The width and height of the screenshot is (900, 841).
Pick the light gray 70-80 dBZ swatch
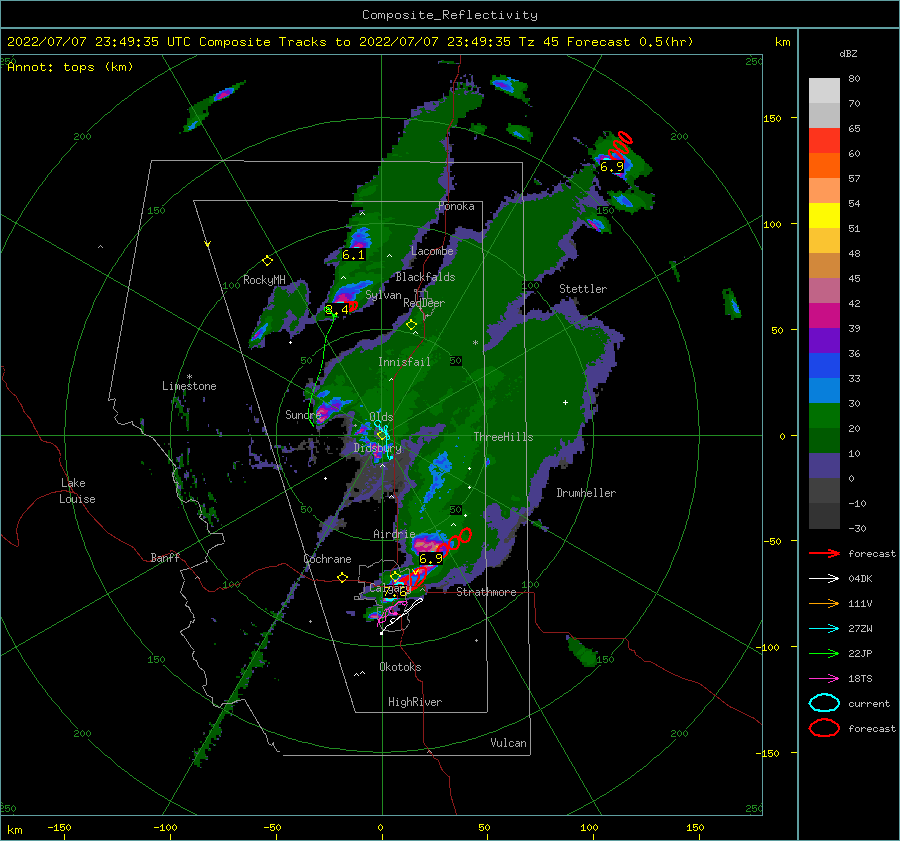(824, 91)
